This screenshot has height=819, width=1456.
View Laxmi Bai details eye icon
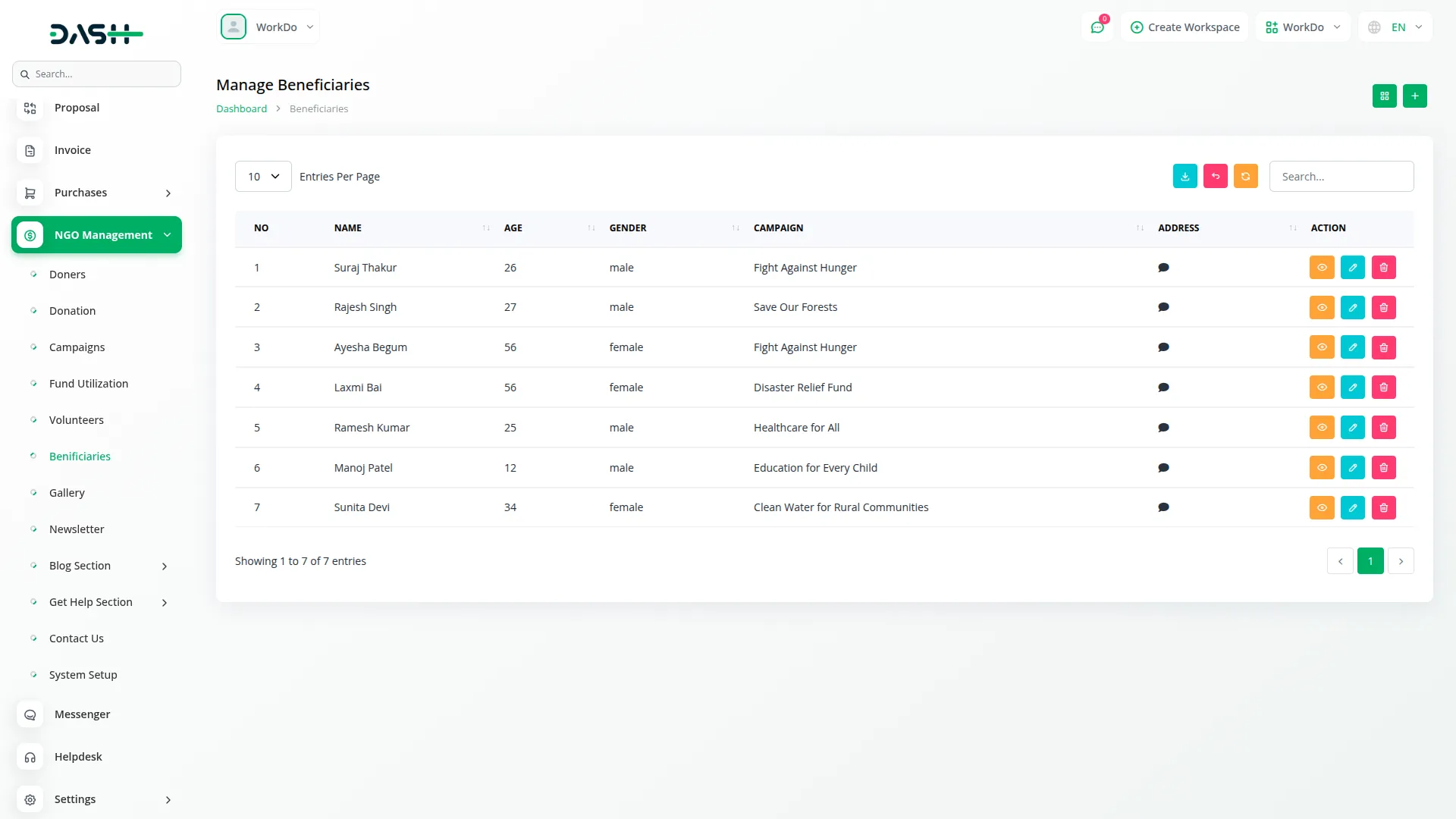click(x=1321, y=388)
